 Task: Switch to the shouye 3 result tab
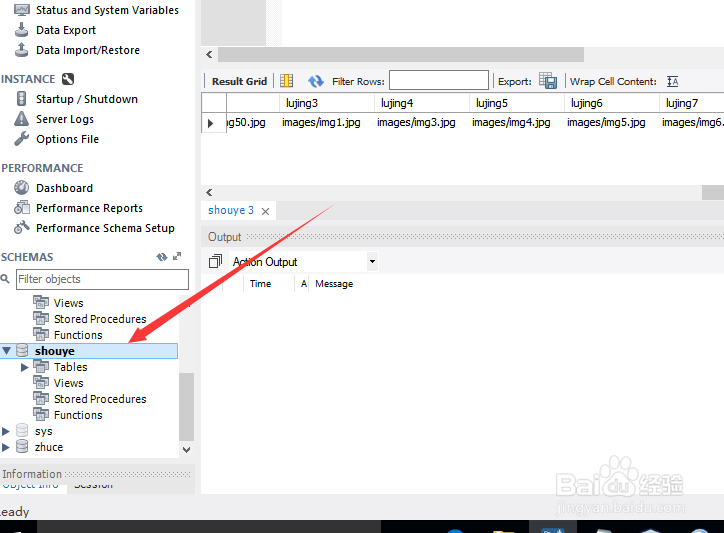[231, 210]
